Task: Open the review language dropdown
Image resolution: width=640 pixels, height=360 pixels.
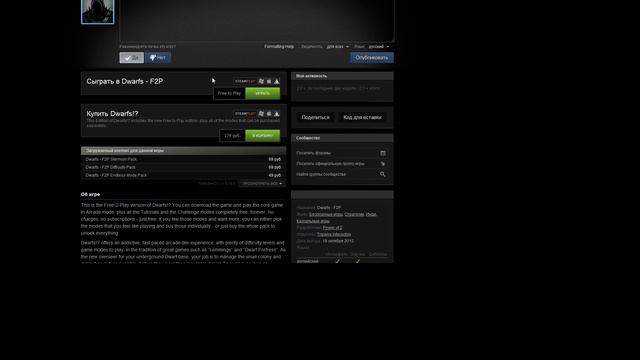Action: [x=379, y=47]
